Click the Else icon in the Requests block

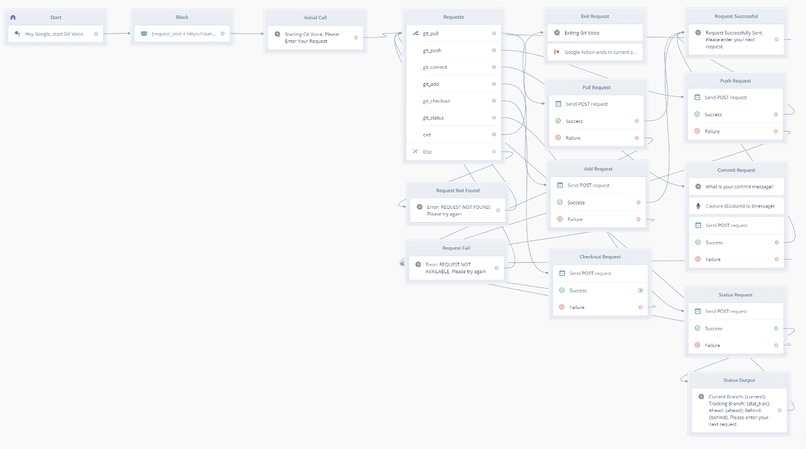tap(415, 151)
